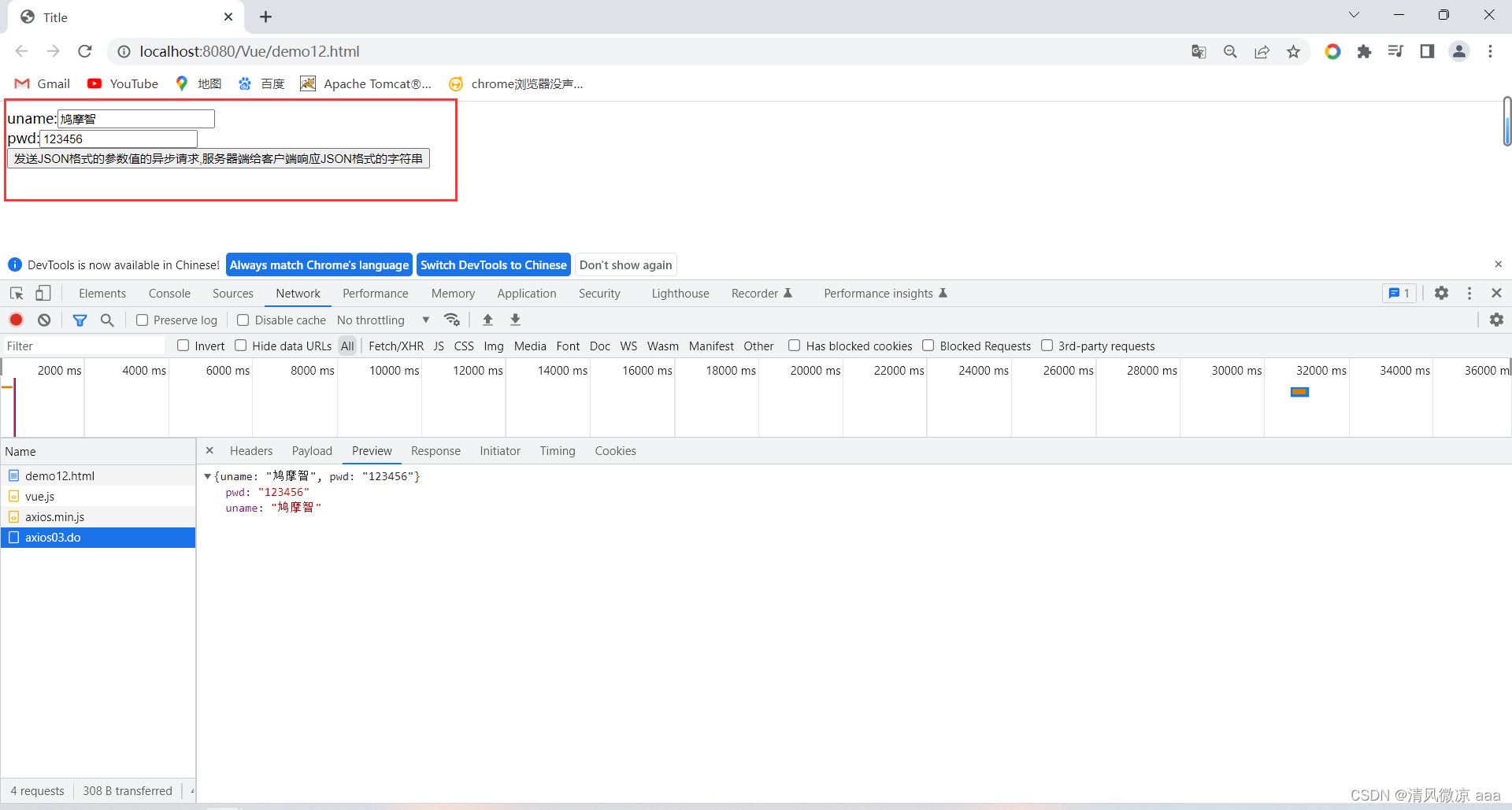Click Always match Chrome's language button
The width and height of the screenshot is (1512, 810).
319,264
